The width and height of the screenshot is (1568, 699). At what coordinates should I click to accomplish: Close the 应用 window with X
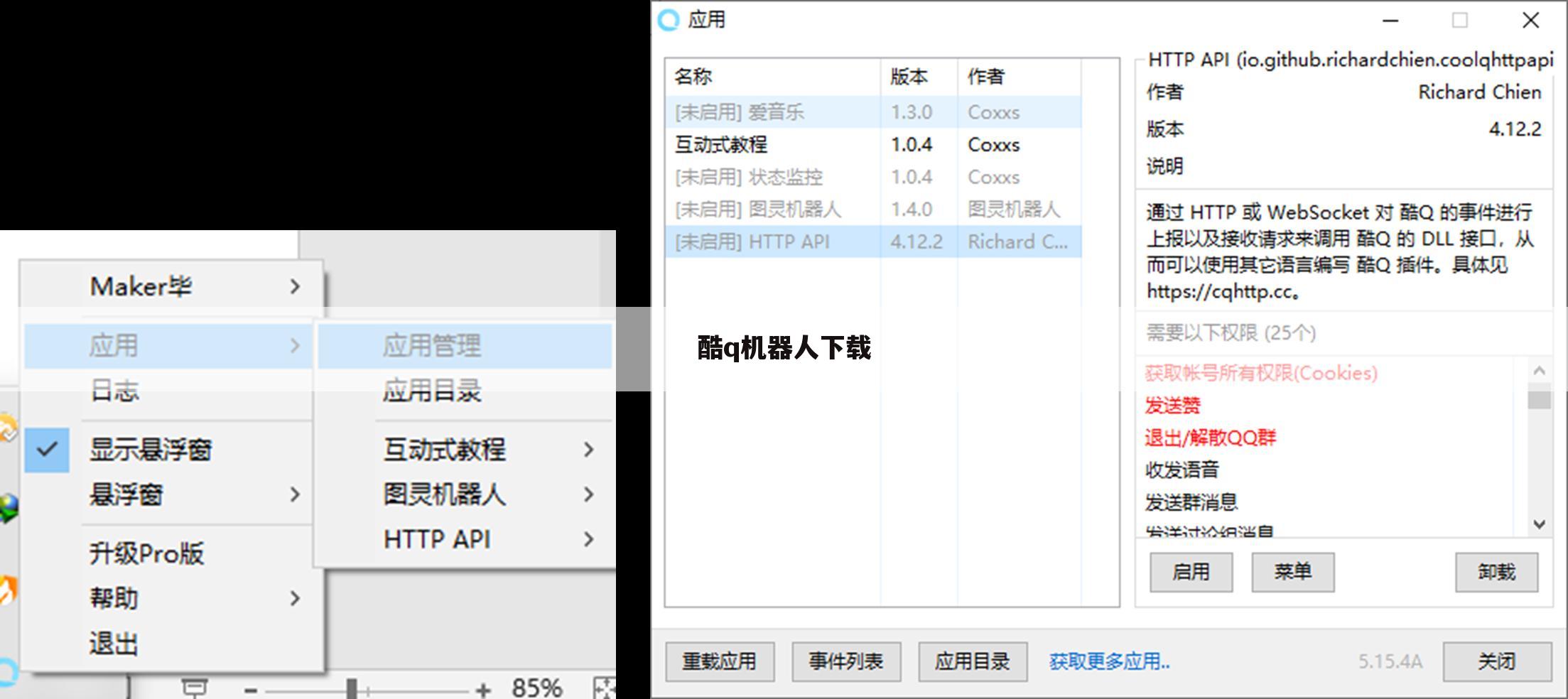click(1531, 20)
